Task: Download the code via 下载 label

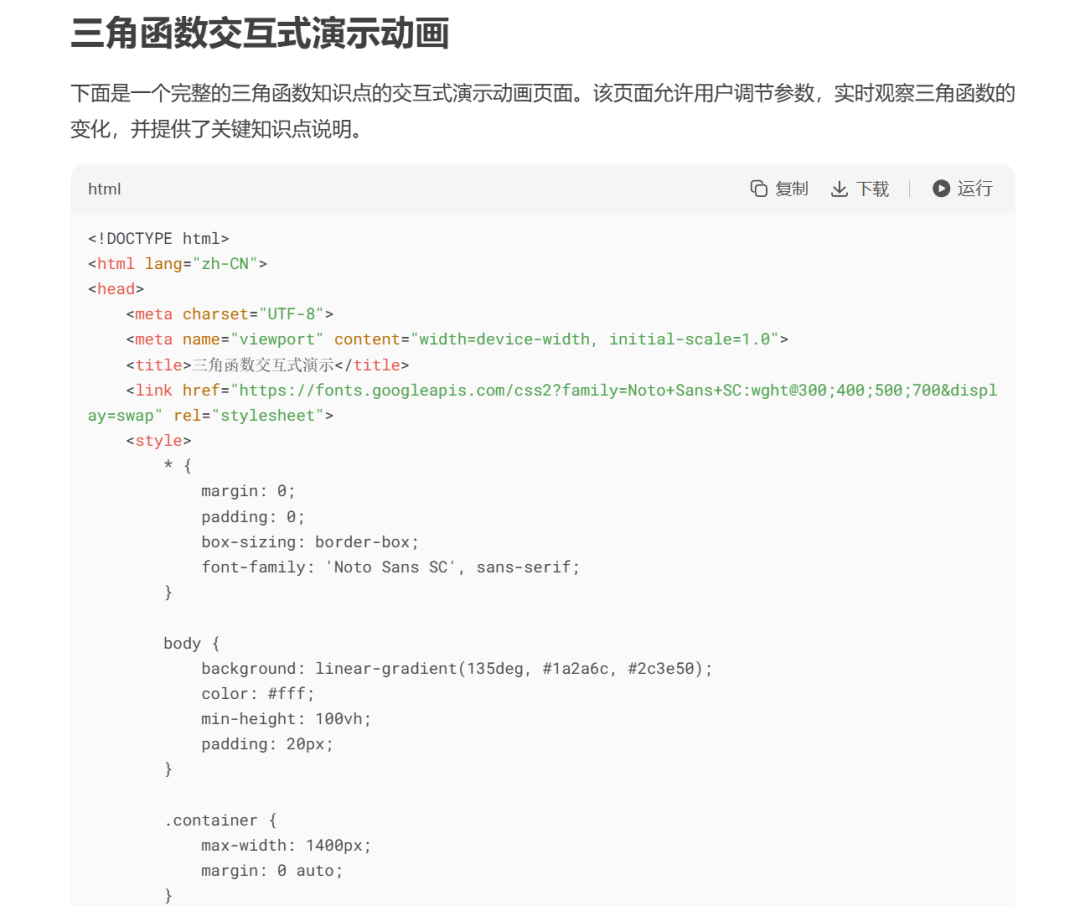Action: (872, 189)
